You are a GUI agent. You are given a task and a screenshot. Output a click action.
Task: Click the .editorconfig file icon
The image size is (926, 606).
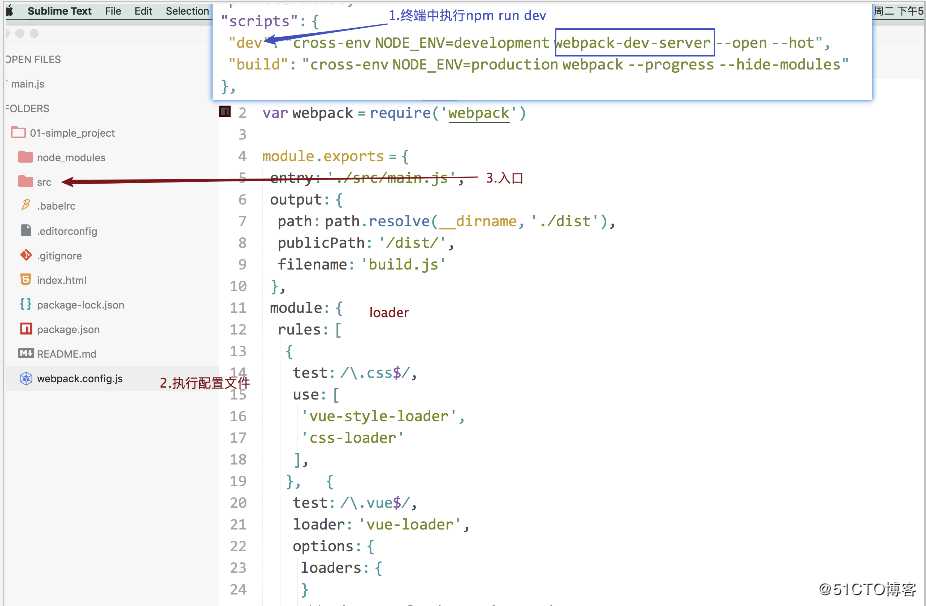pos(25,230)
